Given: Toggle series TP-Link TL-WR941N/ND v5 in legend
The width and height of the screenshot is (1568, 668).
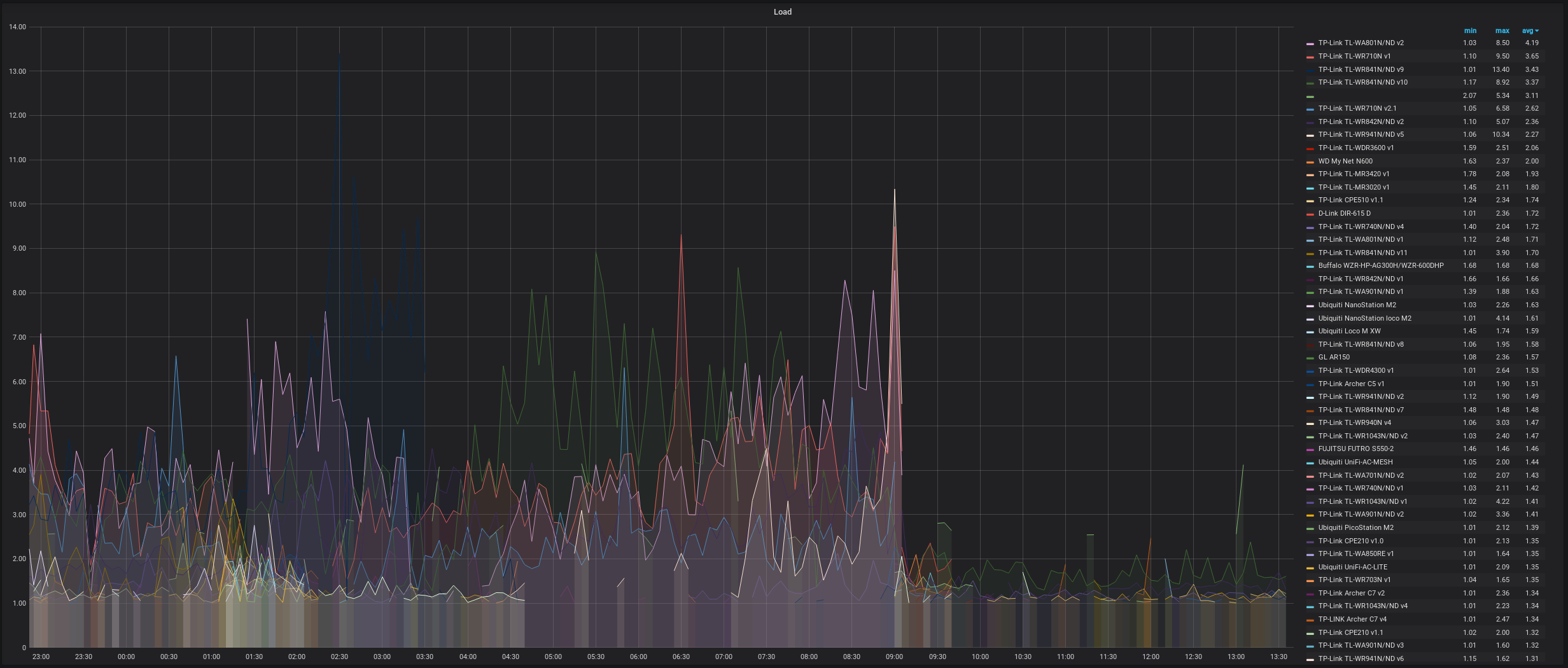Looking at the screenshot, I should [1361, 134].
